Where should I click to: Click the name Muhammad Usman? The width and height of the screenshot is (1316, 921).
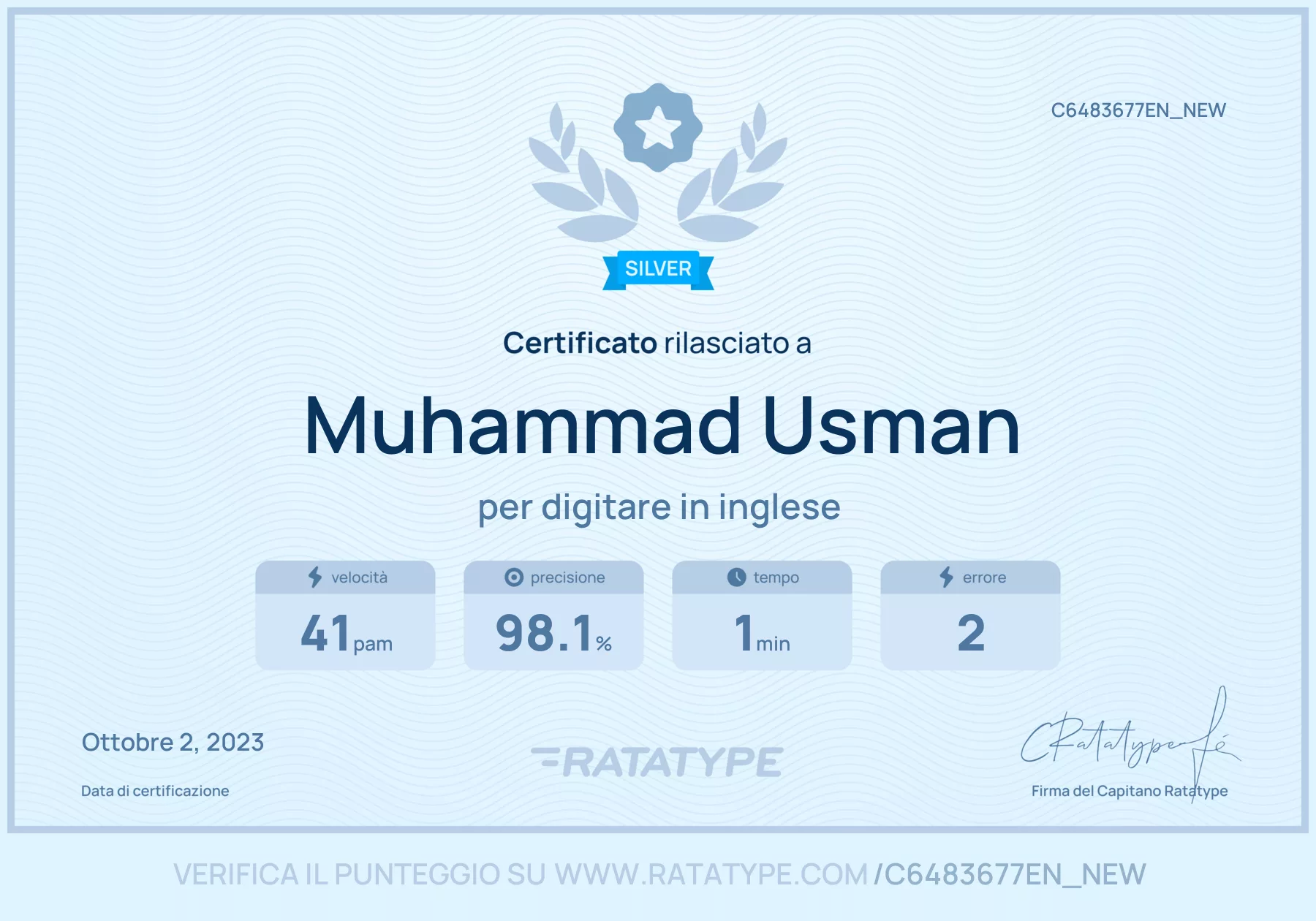[x=662, y=427]
